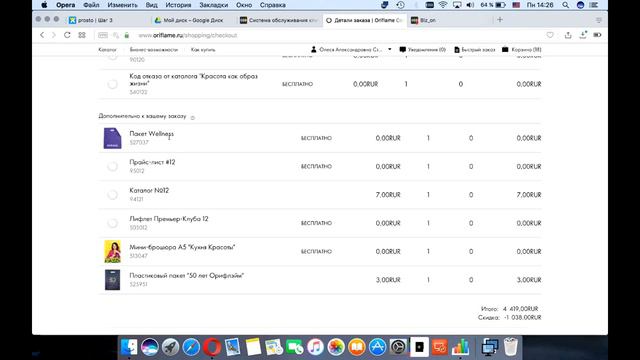Open Notes app in the dock

(253, 347)
